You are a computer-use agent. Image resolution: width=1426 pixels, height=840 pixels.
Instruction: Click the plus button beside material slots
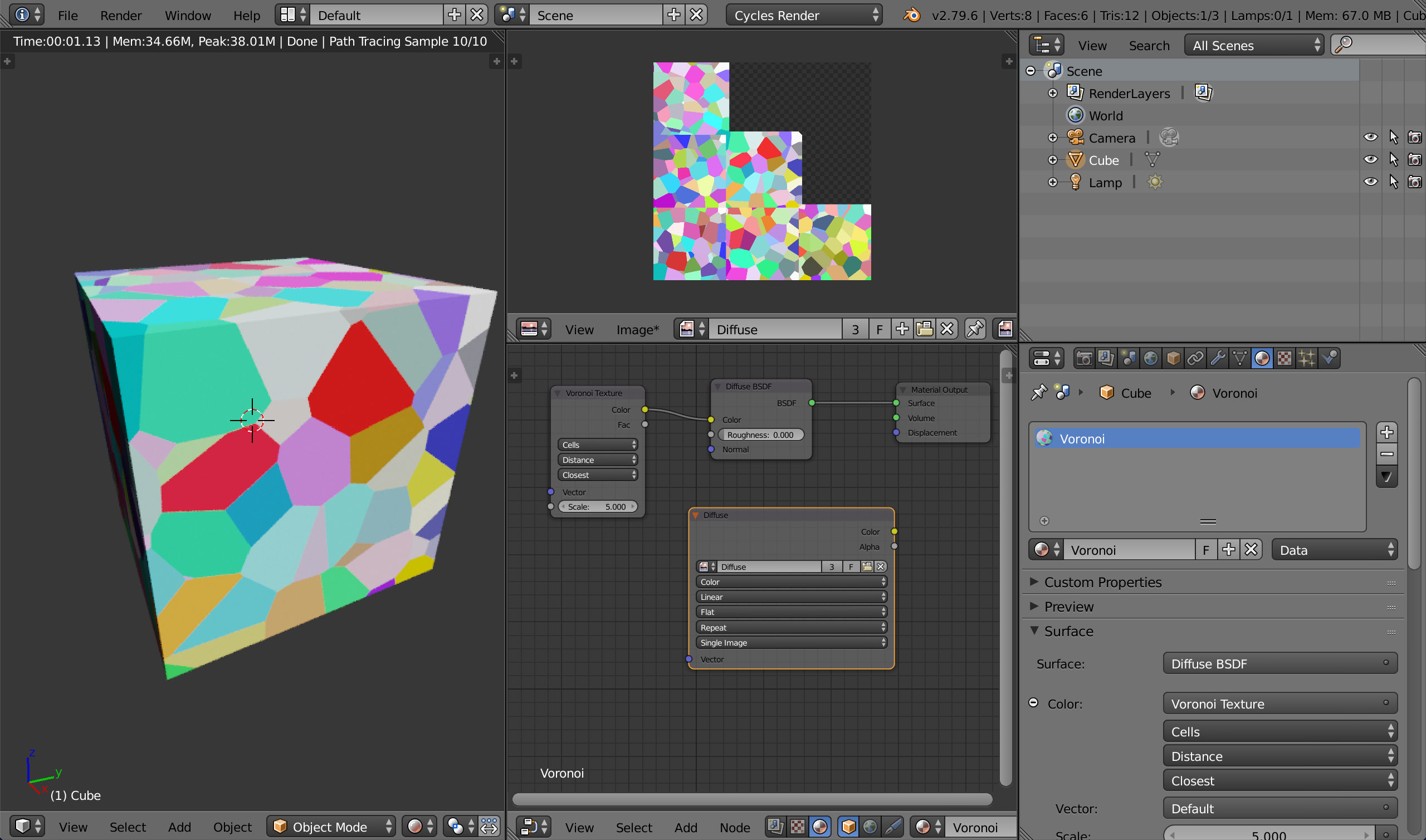(x=1386, y=433)
